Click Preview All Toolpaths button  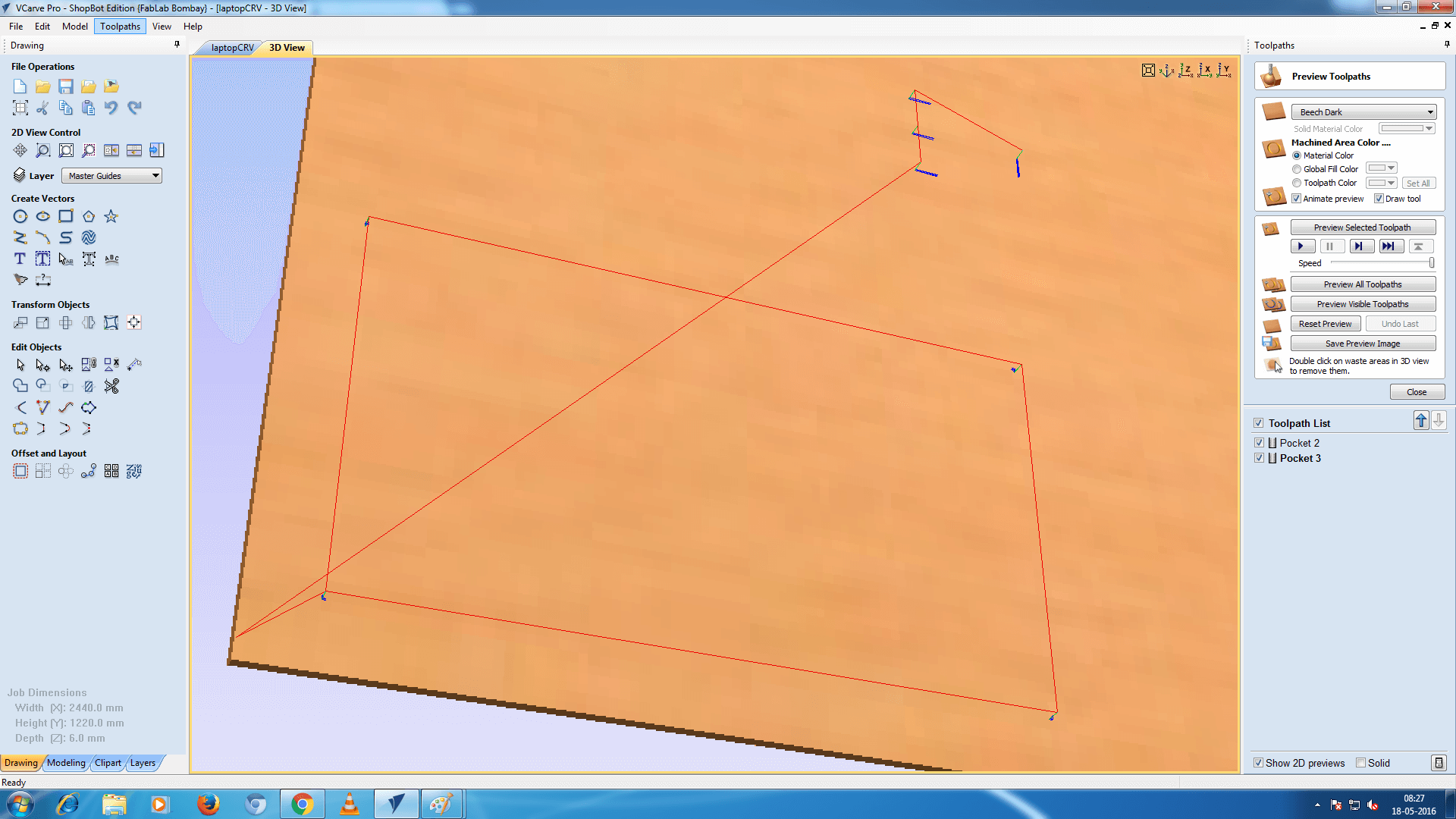point(1363,284)
